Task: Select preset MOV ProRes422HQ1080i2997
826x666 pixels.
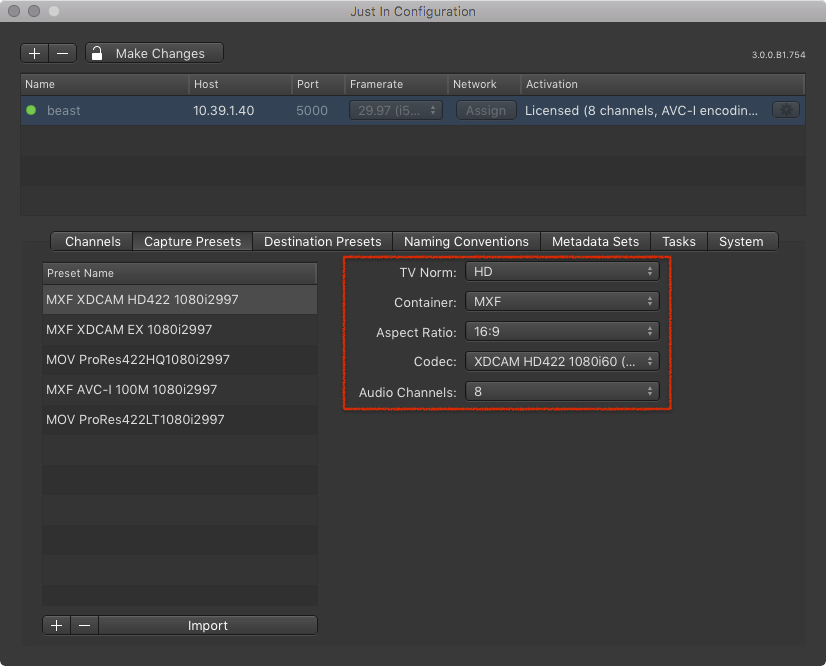Action: pyautogui.click(x=180, y=360)
